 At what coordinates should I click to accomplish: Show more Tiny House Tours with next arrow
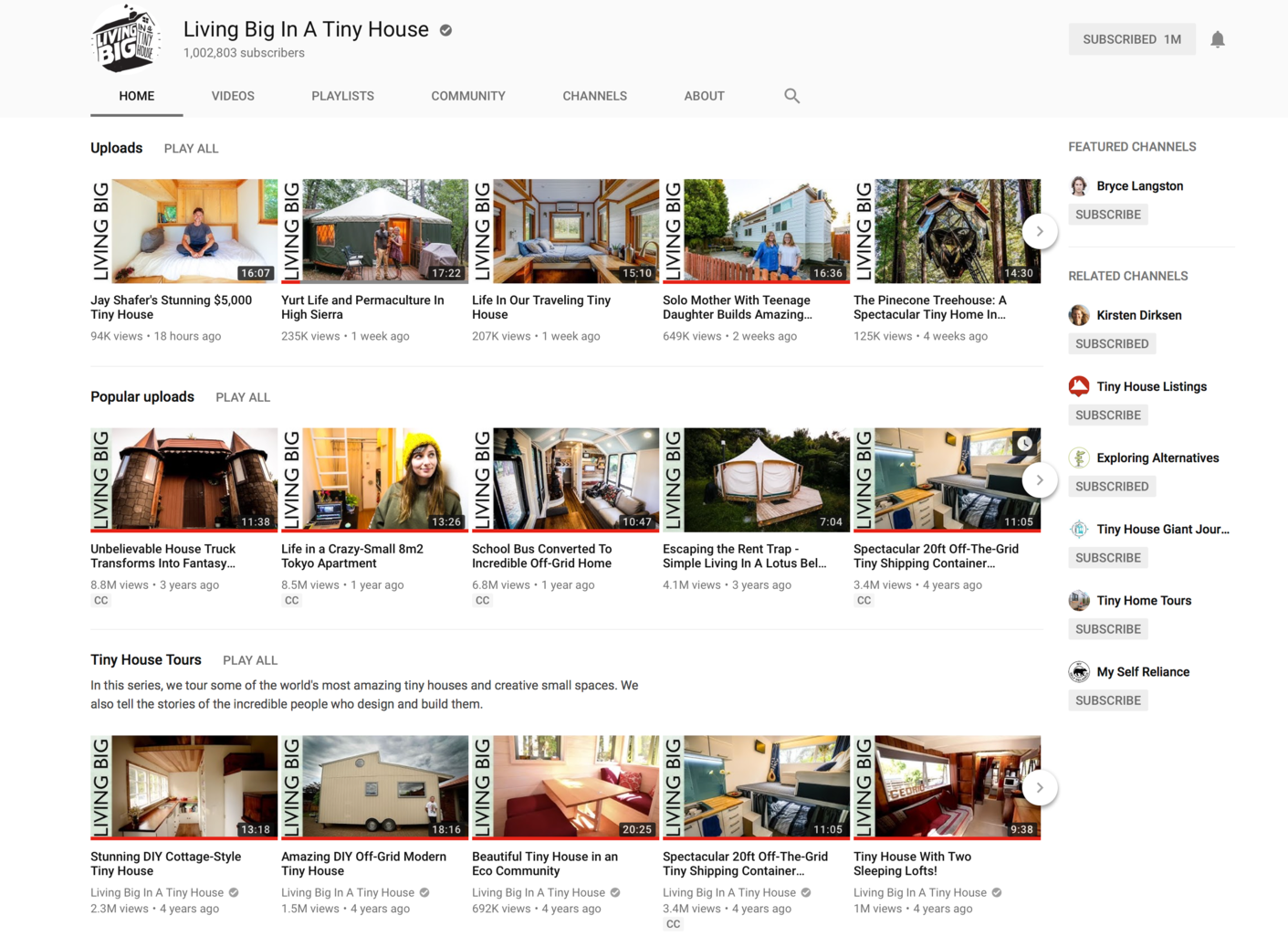coord(1040,787)
